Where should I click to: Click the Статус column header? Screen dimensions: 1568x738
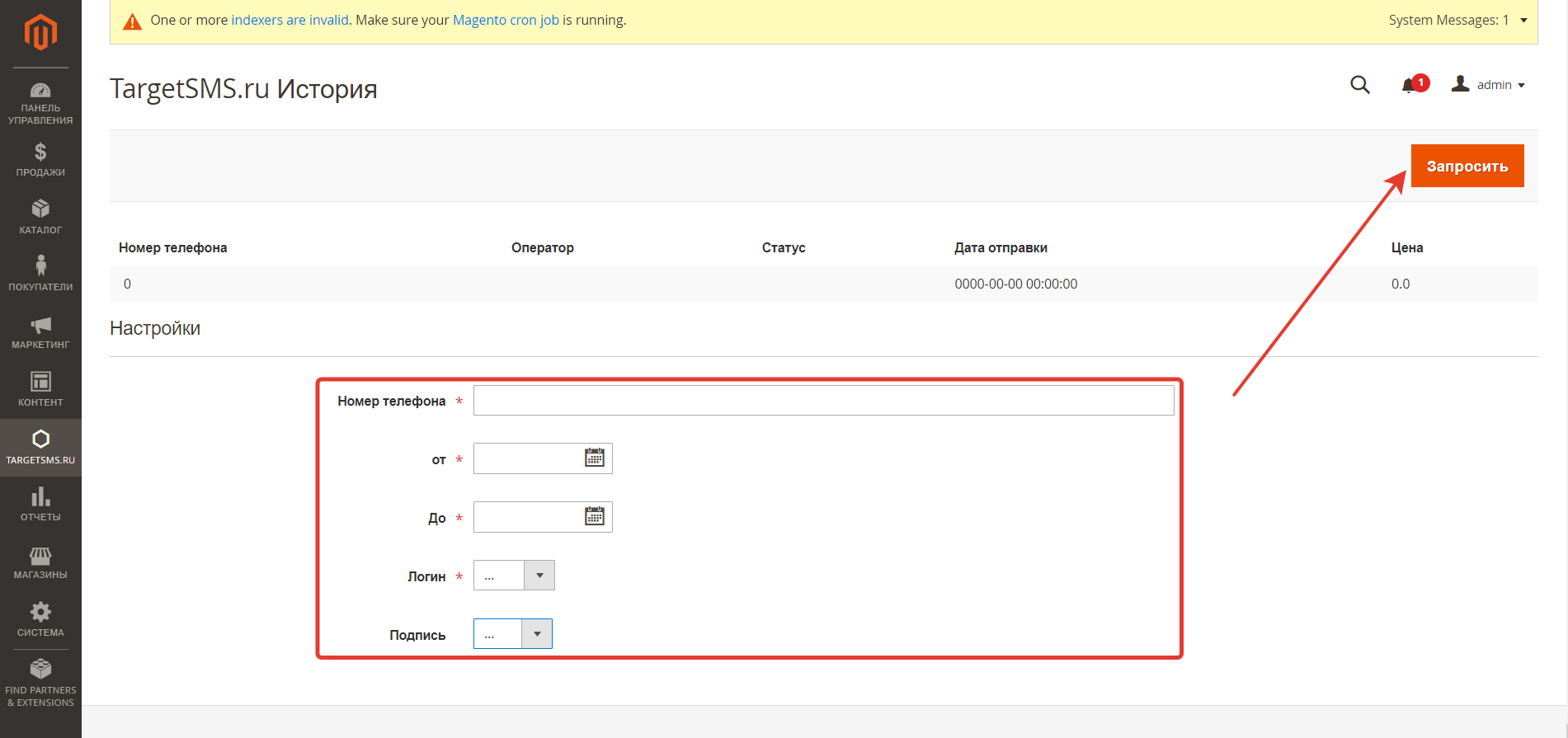coord(784,247)
